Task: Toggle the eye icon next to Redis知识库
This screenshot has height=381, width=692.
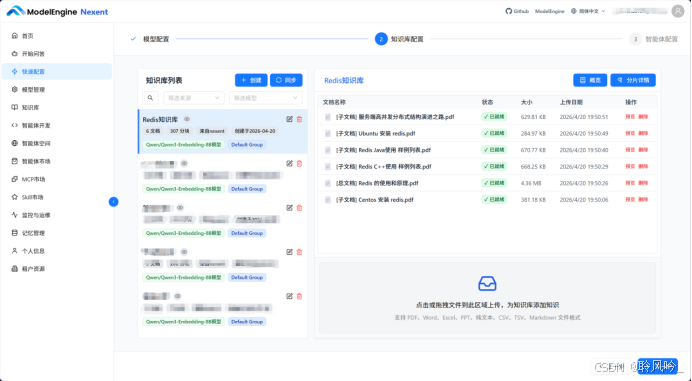Action: pyautogui.click(x=187, y=119)
